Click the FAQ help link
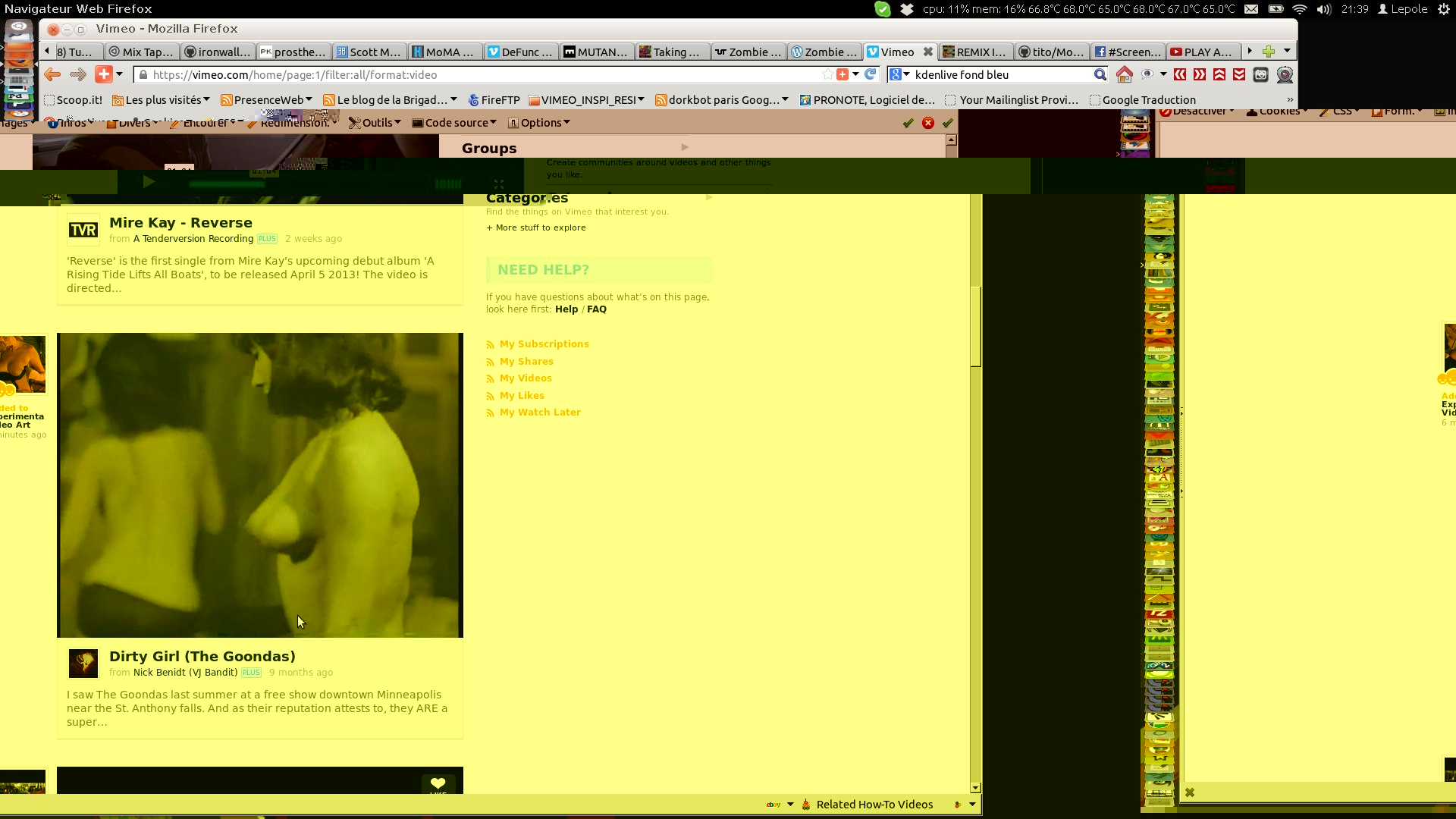1456x819 pixels. coord(596,309)
